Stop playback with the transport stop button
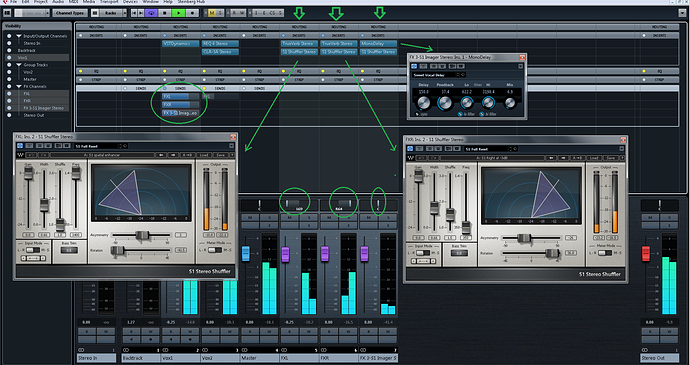This screenshot has width=690, height=365. [x=165, y=13]
